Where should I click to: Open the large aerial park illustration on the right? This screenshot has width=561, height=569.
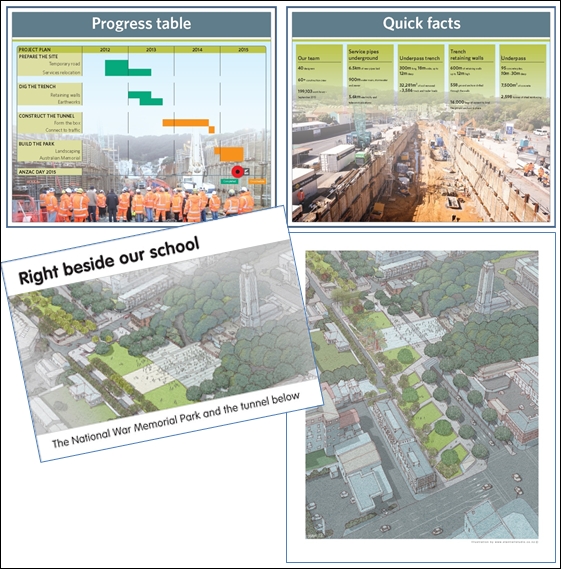[x=422, y=394]
